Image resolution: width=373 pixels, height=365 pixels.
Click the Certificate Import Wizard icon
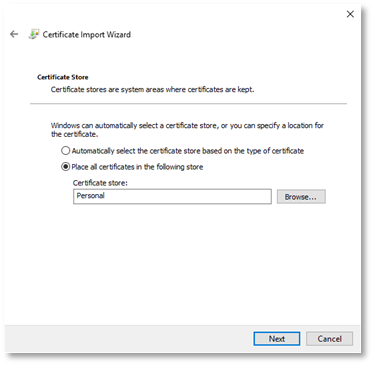coord(34,34)
